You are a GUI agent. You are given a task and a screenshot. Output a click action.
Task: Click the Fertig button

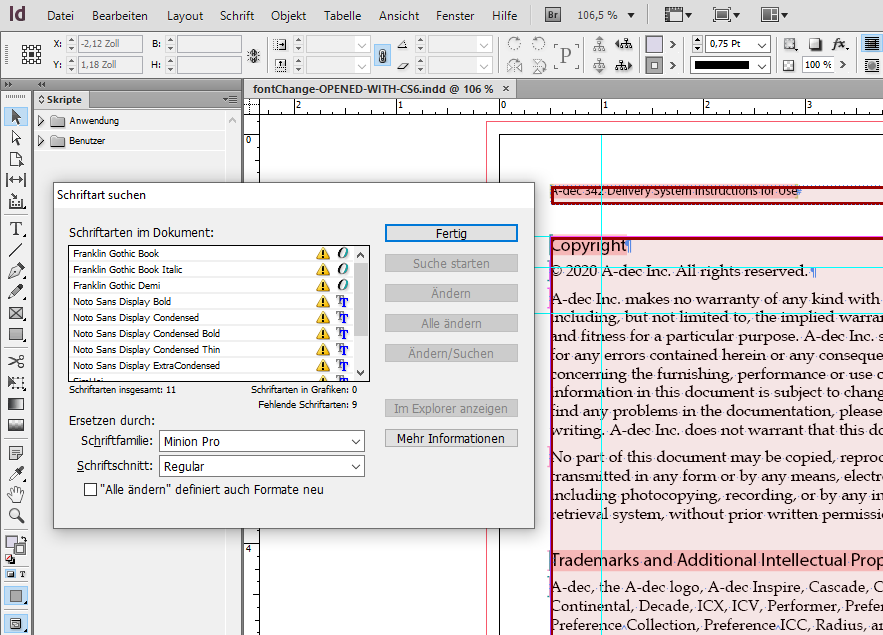click(451, 233)
